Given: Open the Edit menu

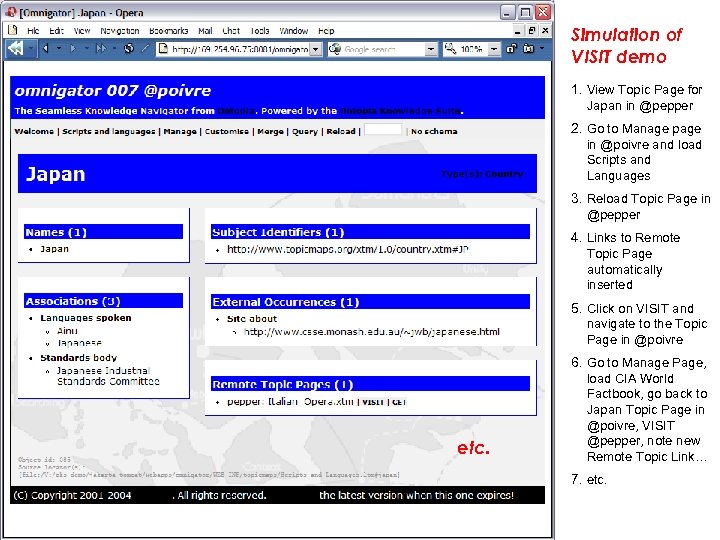Looking at the screenshot, I should tap(56, 31).
